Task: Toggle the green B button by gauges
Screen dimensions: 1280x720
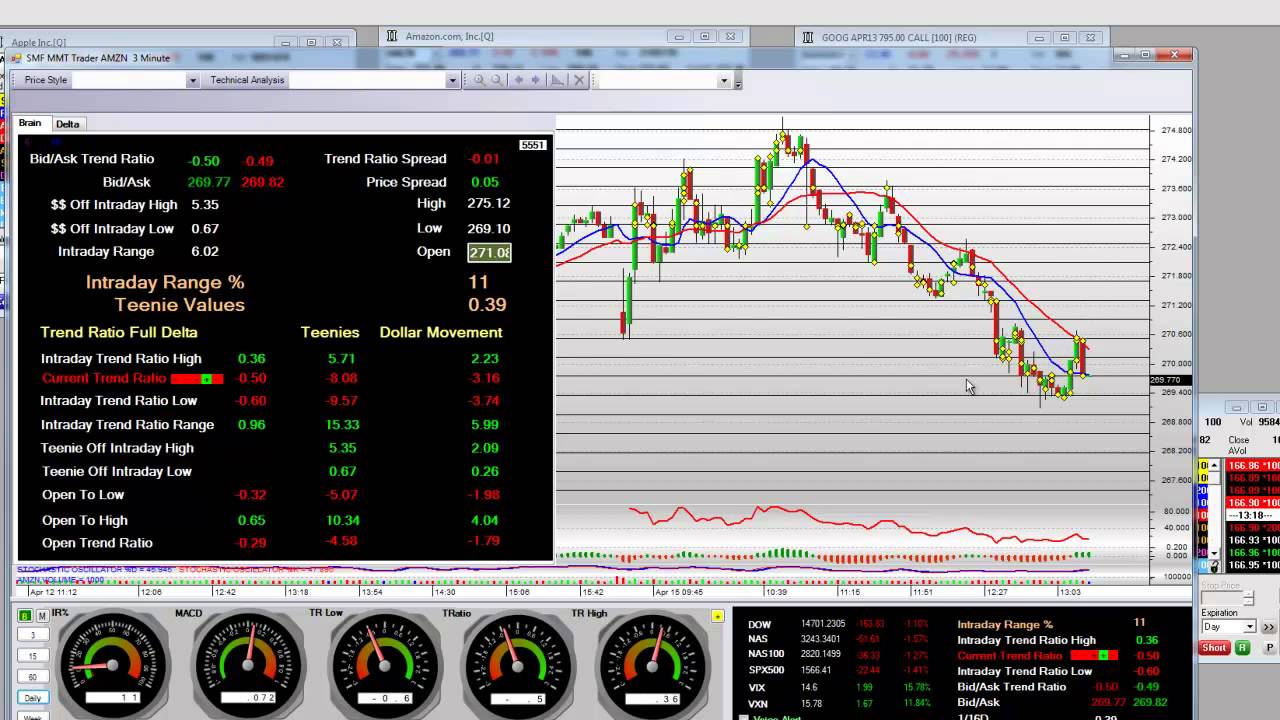Action: click(26, 616)
